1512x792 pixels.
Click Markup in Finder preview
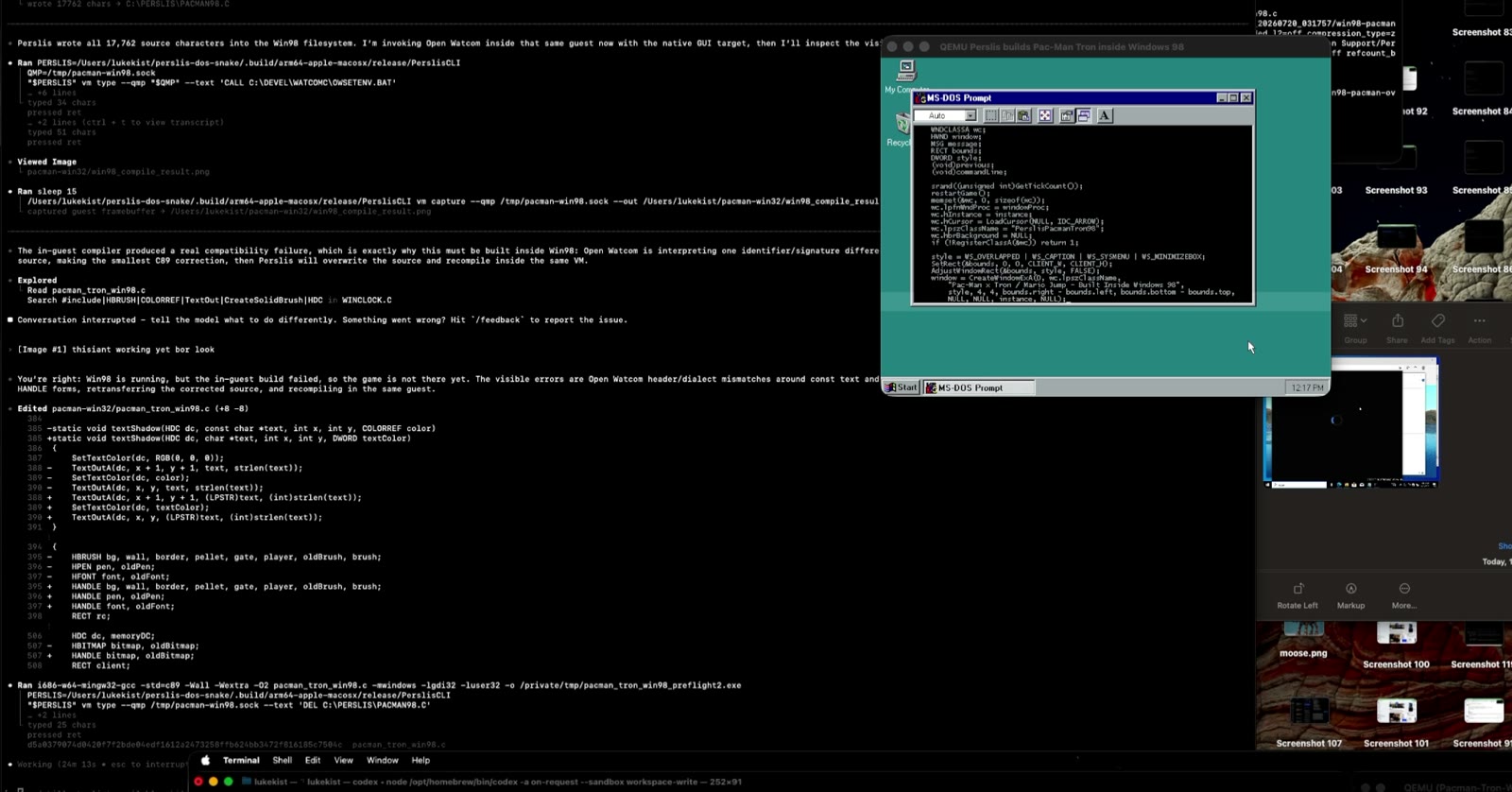tap(1350, 595)
